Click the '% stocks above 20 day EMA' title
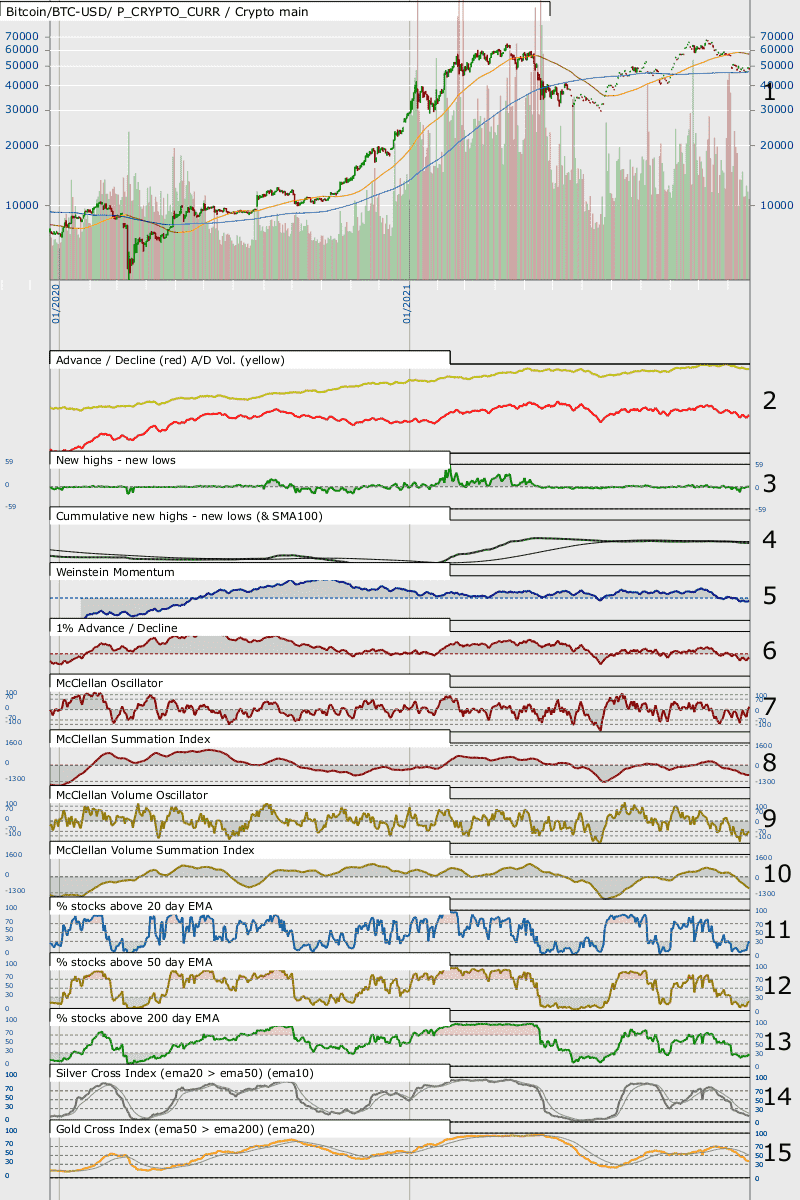 pos(134,906)
